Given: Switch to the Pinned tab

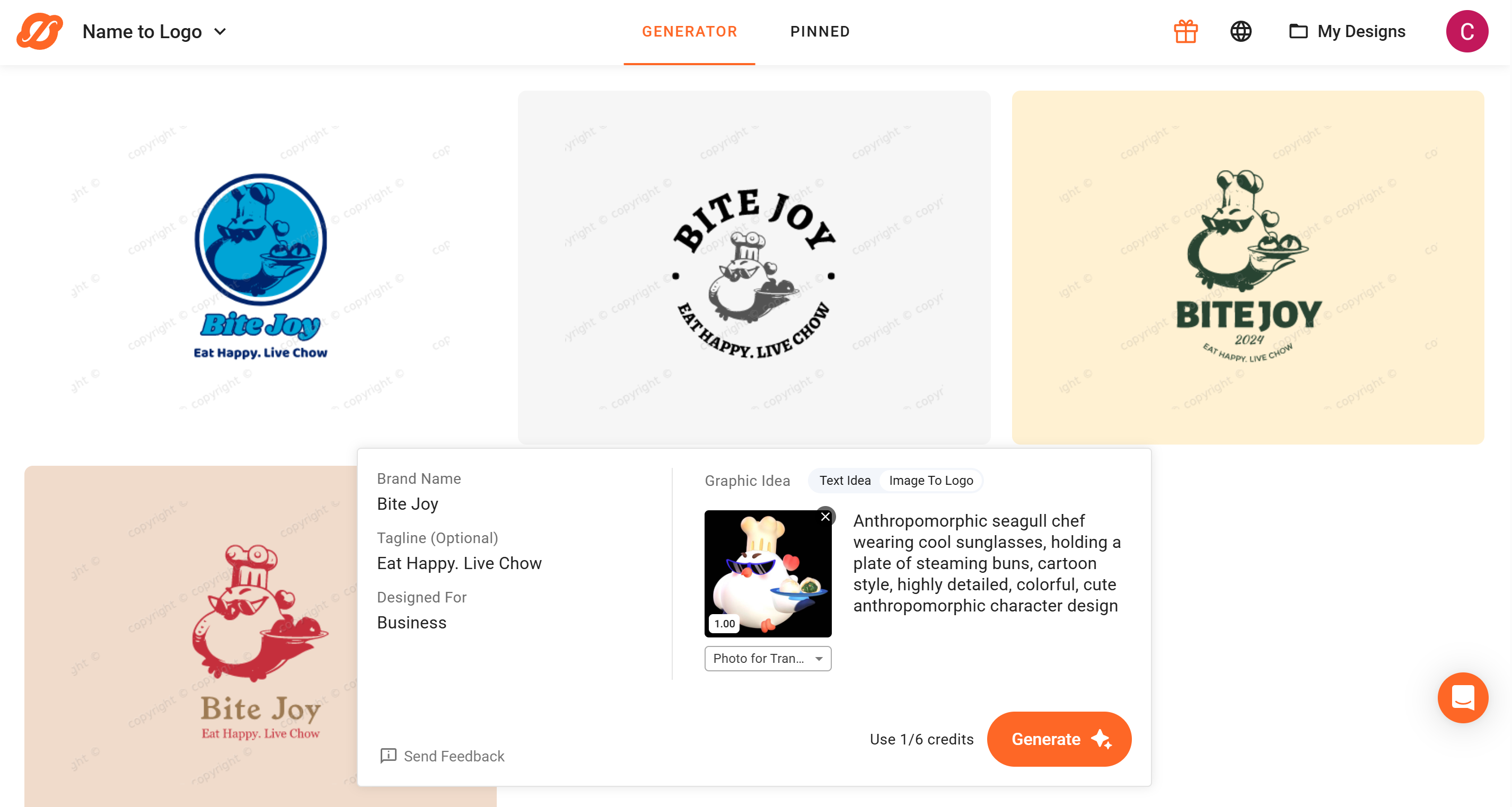Looking at the screenshot, I should click(820, 32).
